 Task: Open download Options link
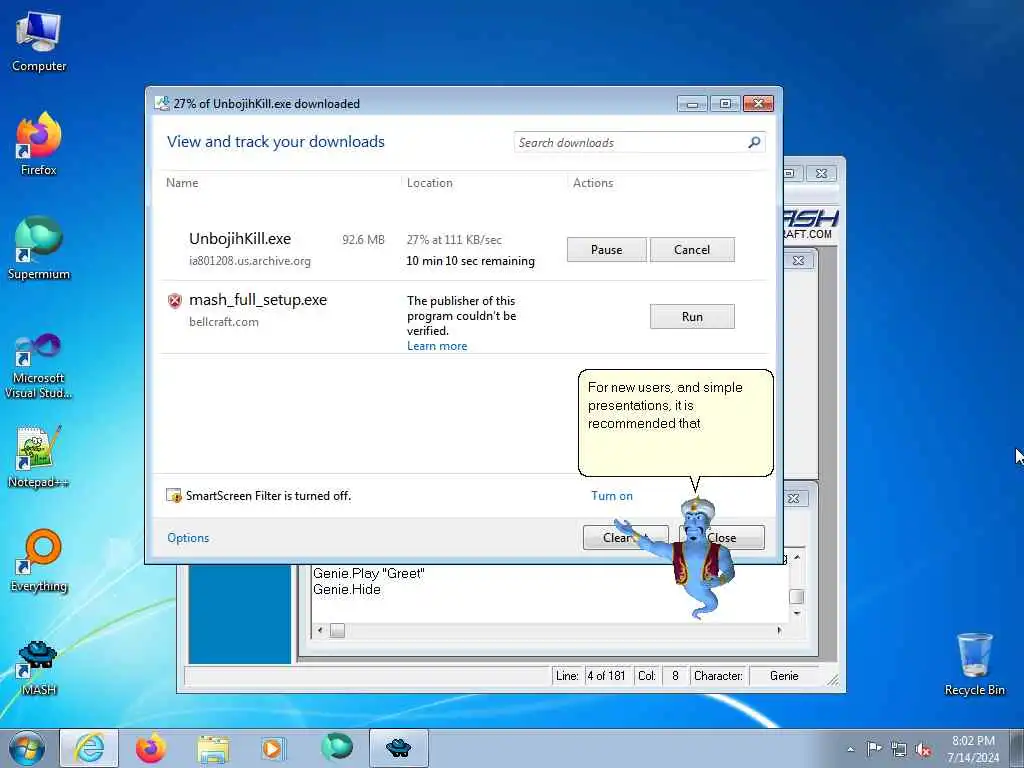click(x=188, y=537)
